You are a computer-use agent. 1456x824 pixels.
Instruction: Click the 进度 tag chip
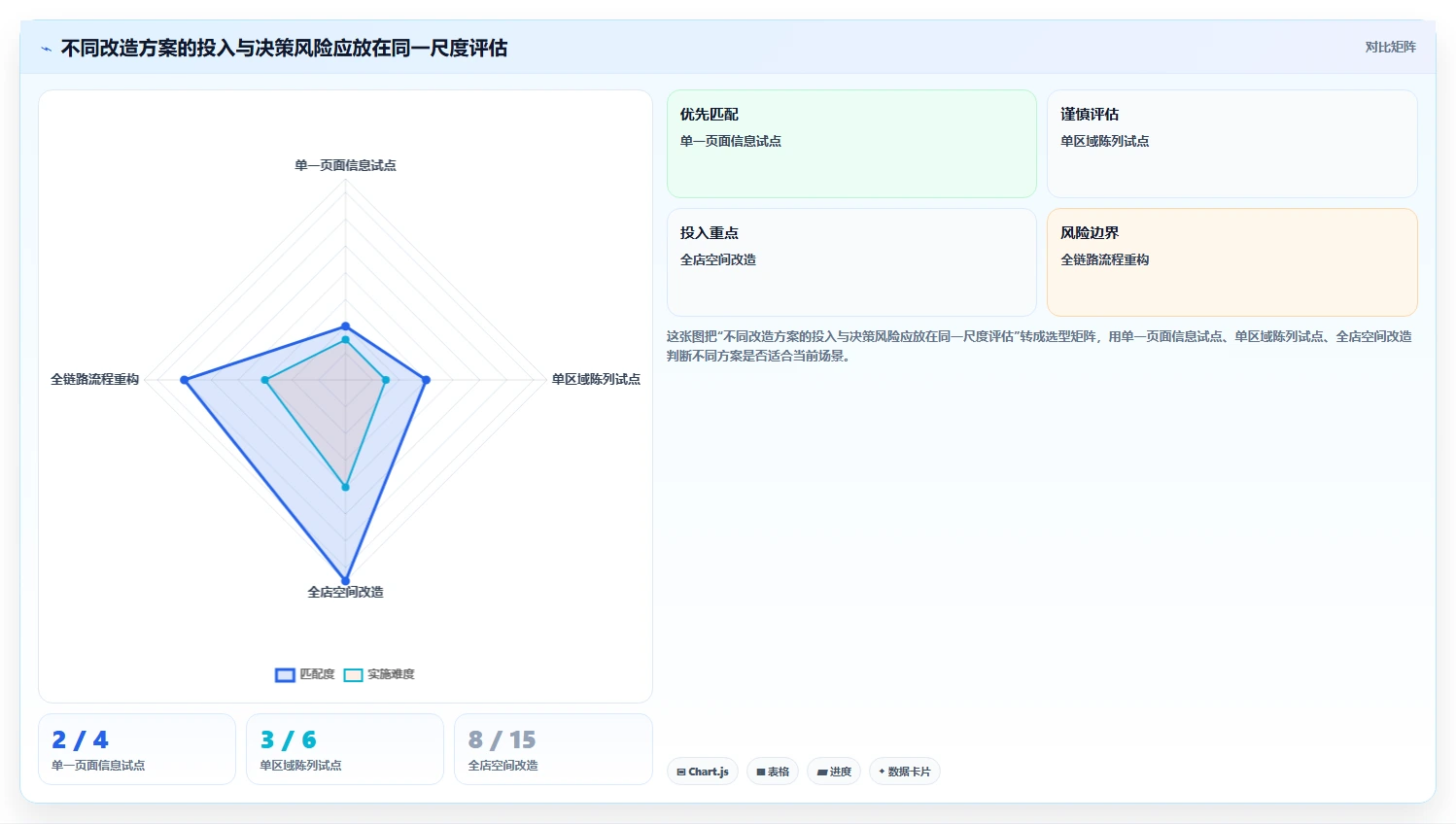tap(834, 772)
